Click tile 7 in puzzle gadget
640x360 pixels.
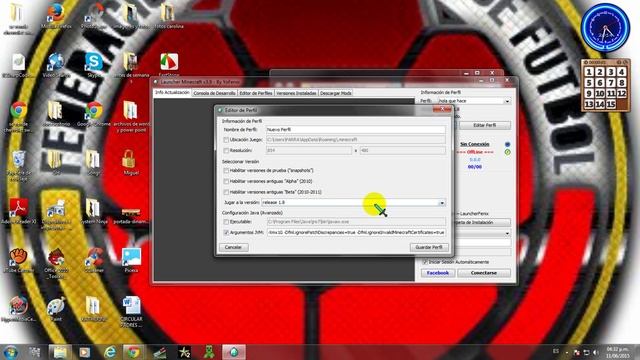click(611, 83)
